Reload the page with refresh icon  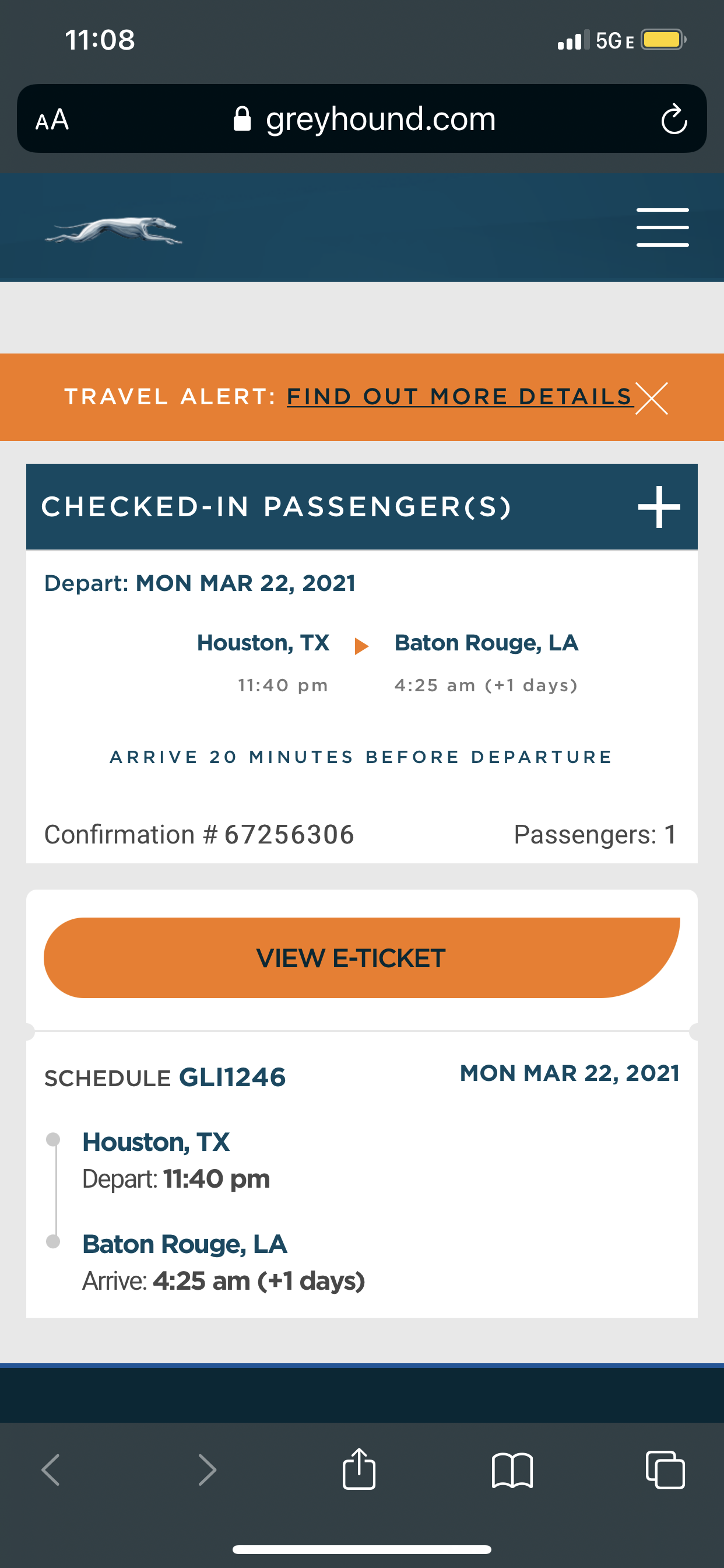[x=673, y=120]
